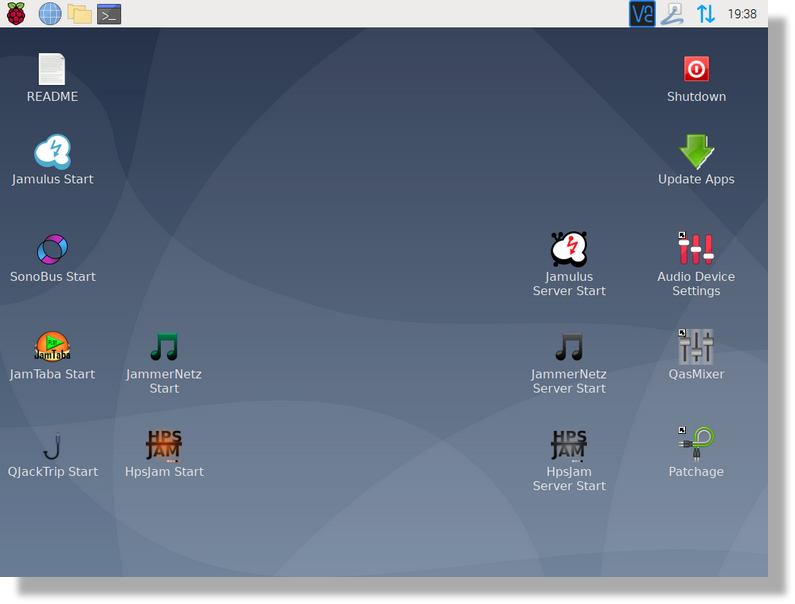
Task: Open the Patchage cable icon
Action: point(696,444)
